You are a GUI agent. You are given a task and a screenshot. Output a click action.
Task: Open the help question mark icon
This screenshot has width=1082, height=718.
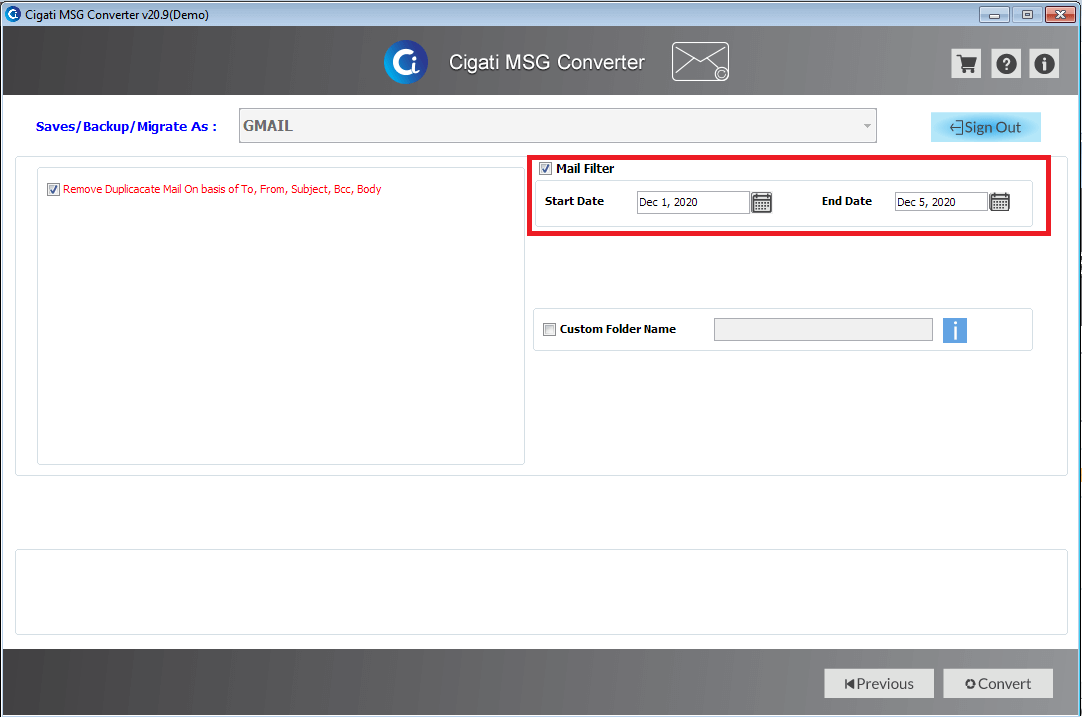[1006, 64]
